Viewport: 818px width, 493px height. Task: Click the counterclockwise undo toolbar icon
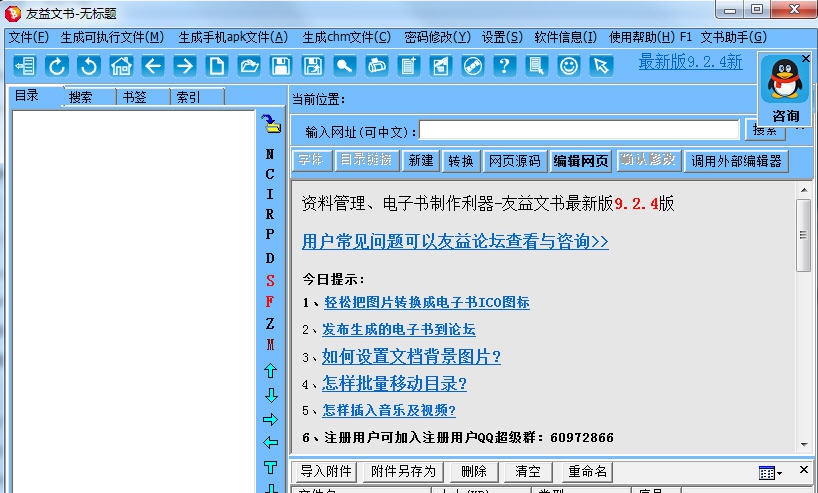click(89, 66)
